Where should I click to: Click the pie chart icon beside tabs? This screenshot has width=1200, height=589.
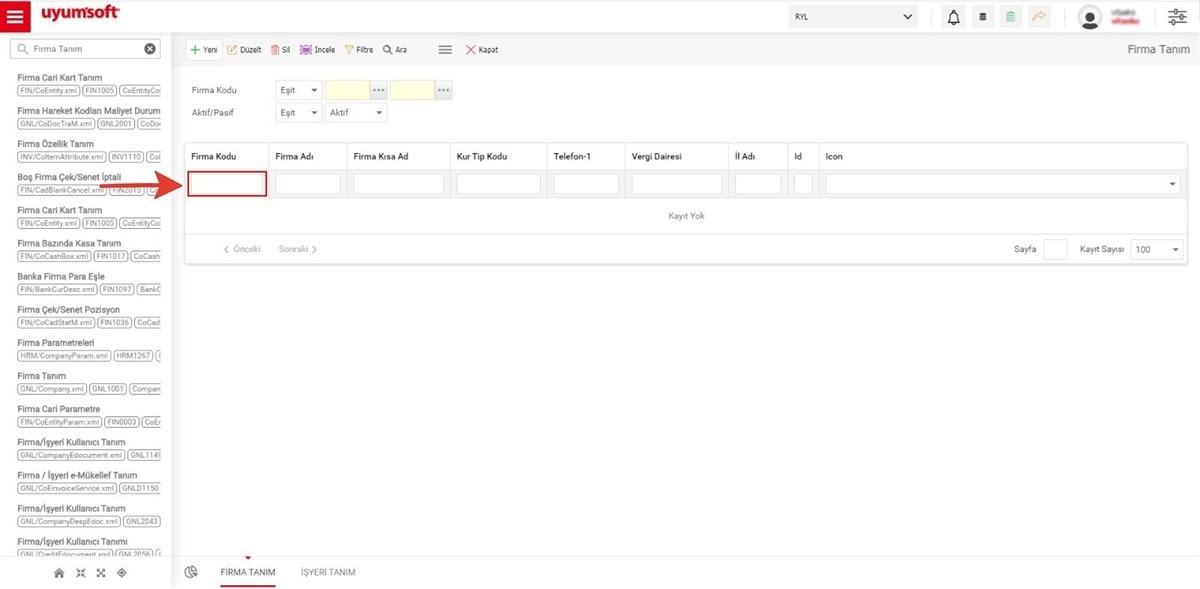pos(191,572)
